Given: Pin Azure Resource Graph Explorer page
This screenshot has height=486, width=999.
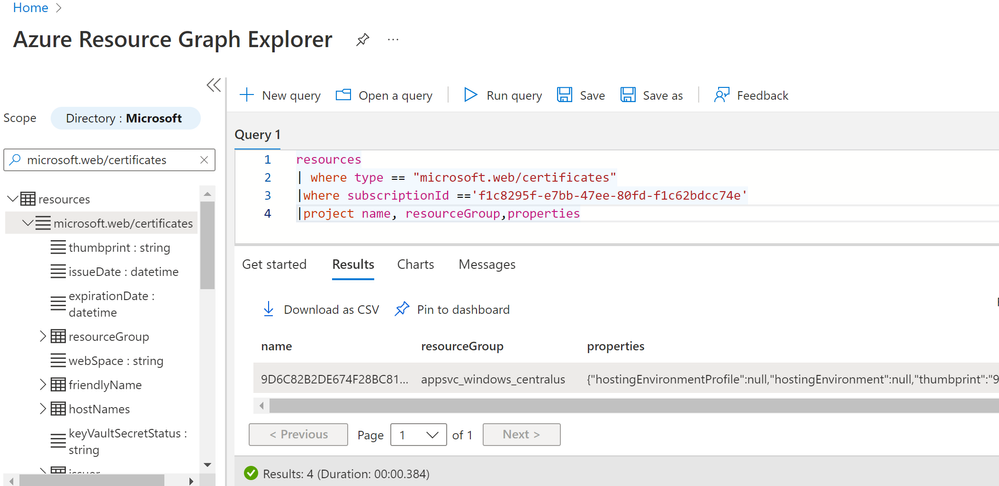Looking at the screenshot, I should 362,40.
